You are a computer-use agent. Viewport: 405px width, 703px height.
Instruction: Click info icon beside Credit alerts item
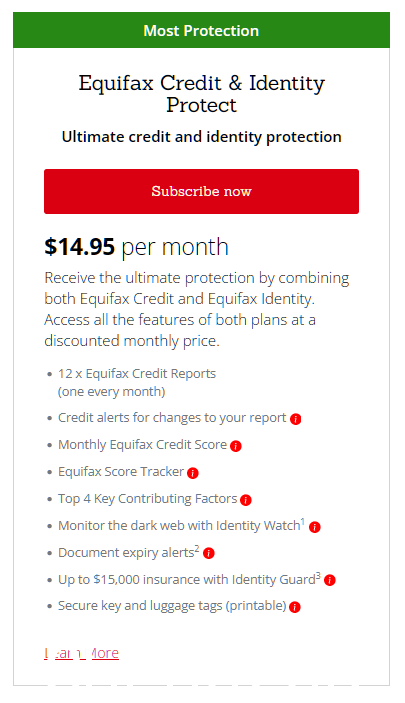point(296,419)
